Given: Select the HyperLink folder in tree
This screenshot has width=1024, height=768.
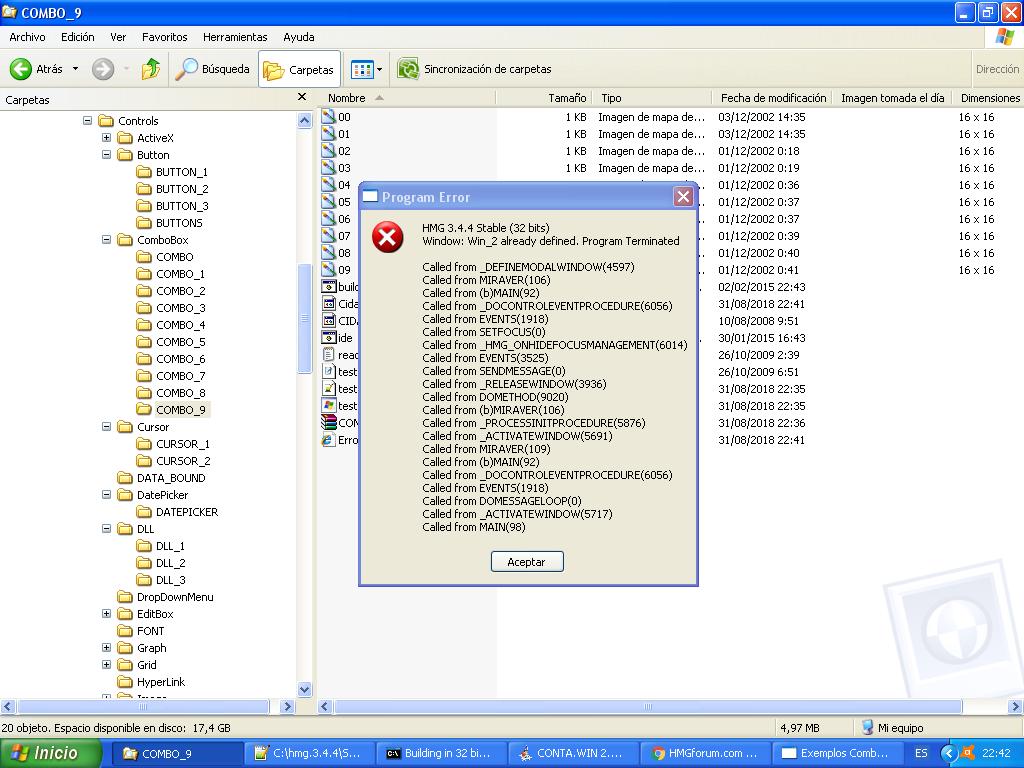Looking at the screenshot, I should tap(161, 682).
